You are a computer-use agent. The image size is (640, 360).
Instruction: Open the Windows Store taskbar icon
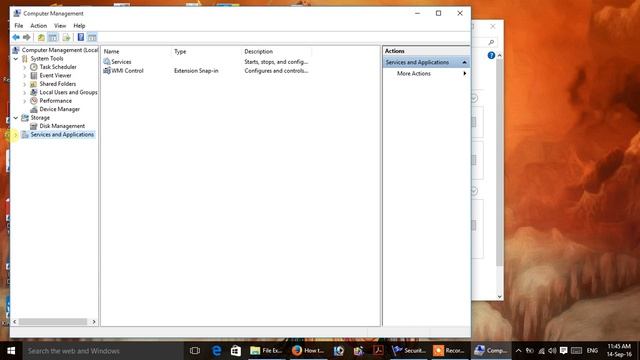pos(236,351)
